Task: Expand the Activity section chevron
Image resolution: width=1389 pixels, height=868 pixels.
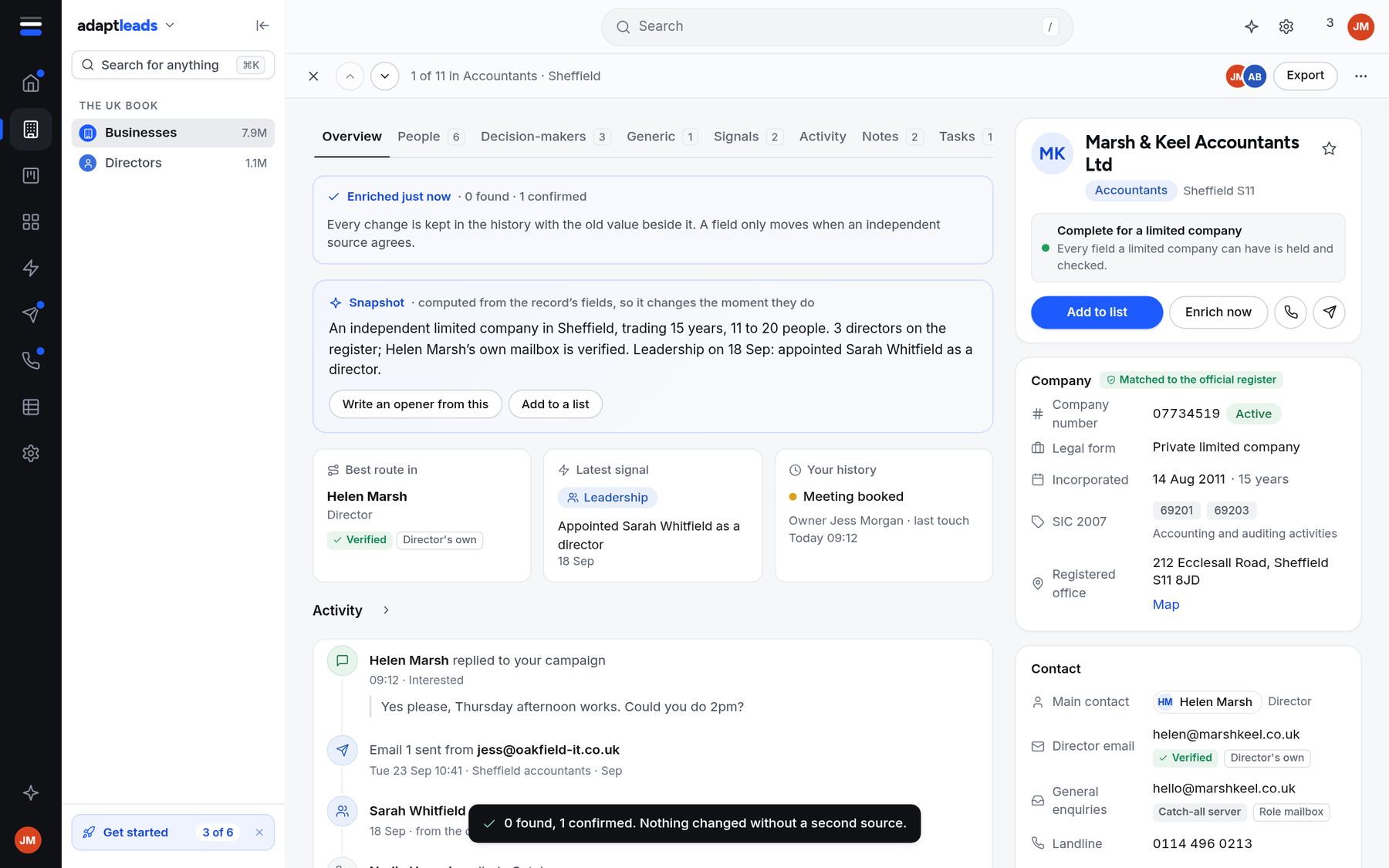Action: click(x=386, y=610)
